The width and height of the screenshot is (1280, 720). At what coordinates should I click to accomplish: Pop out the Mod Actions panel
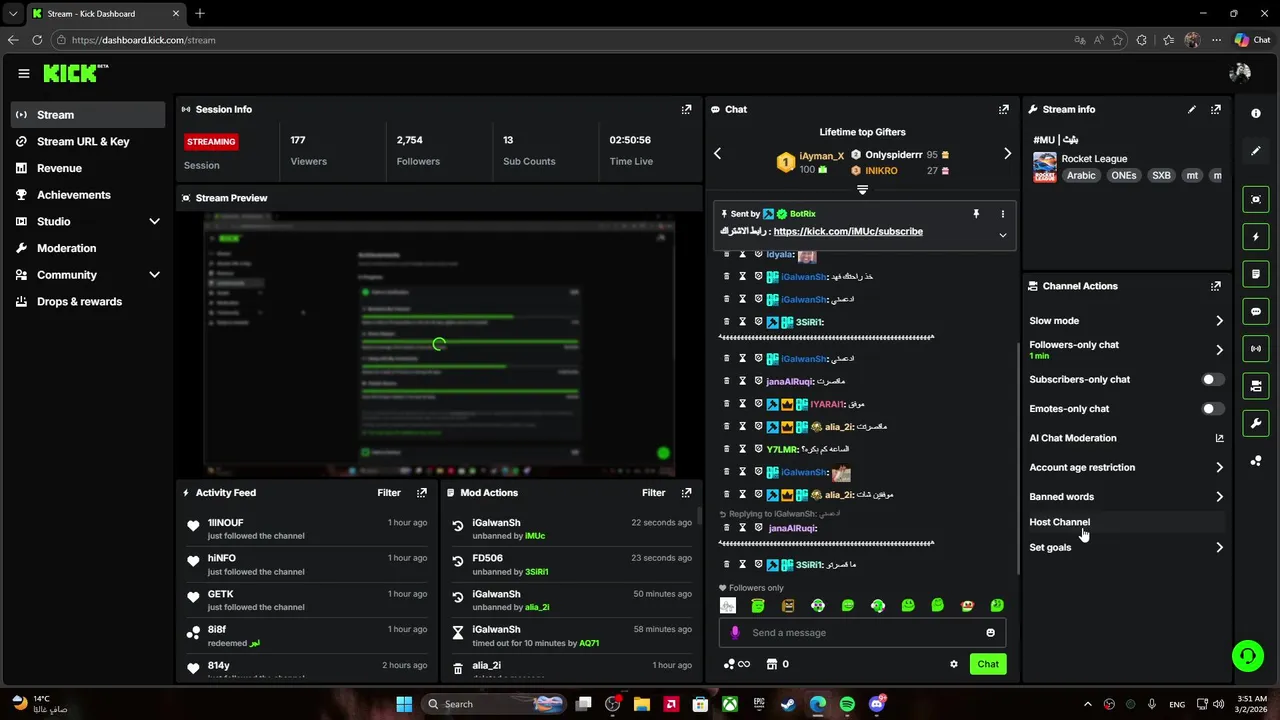686,493
